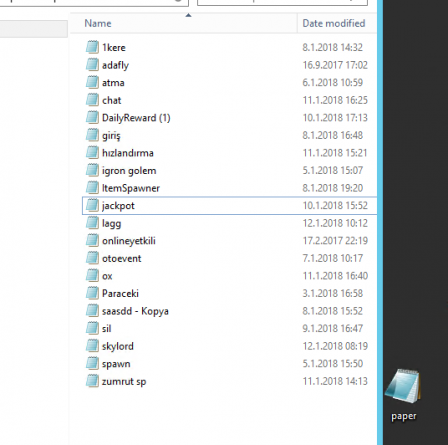Click the spawn file icon

[92, 364]
